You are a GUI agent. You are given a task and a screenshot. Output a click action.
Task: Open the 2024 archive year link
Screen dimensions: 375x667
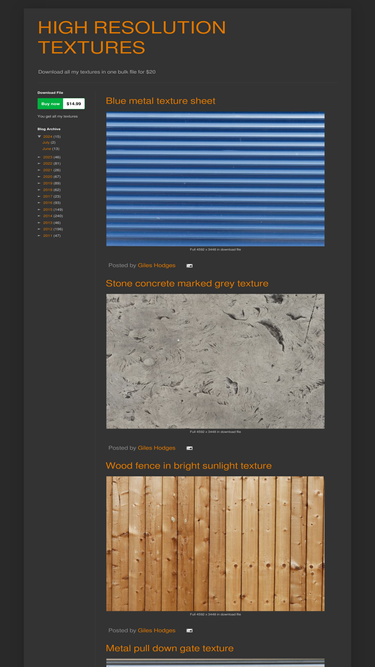[48, 137]
